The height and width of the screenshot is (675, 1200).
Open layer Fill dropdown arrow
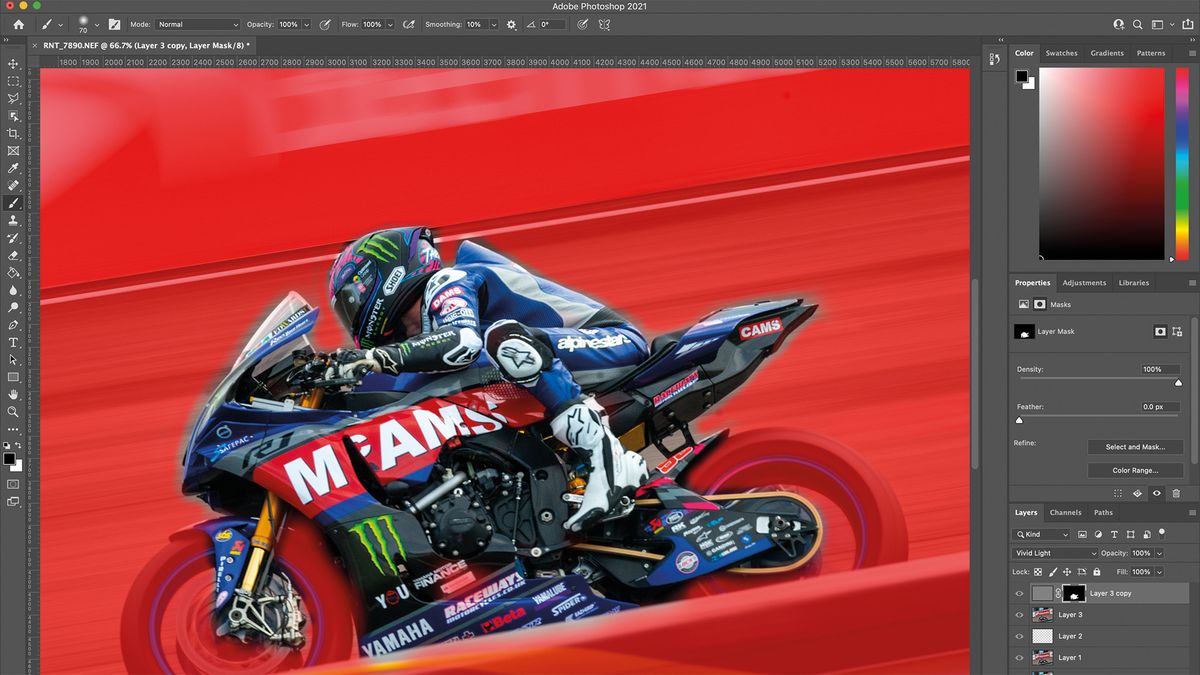tap(1159, 572)
